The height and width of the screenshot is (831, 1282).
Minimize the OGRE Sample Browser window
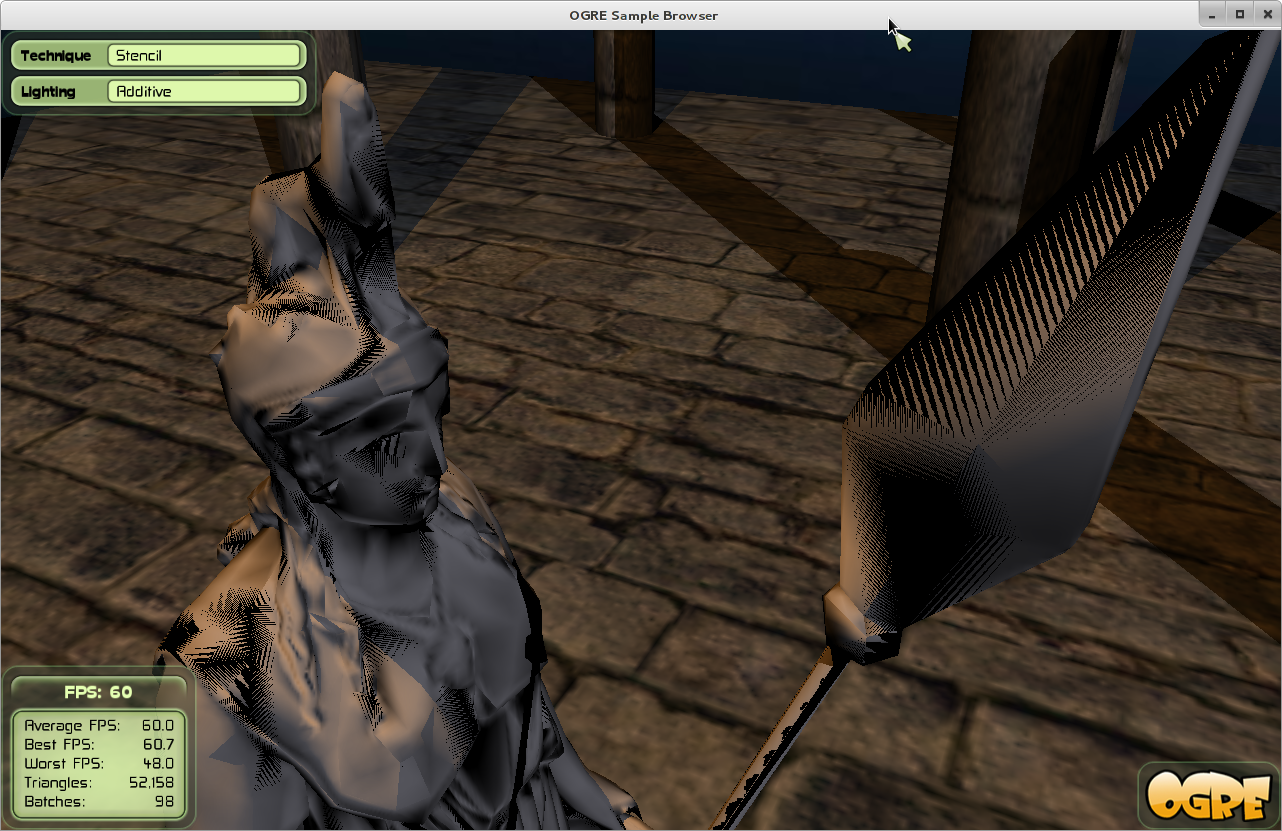1214,14
